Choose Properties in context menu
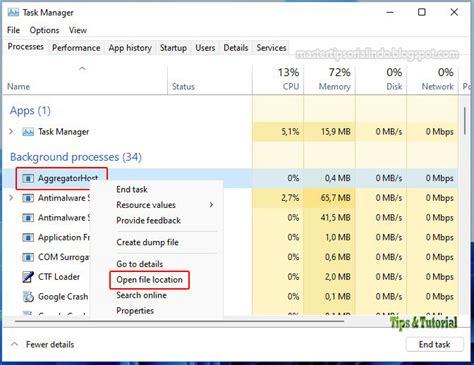Screen dimensions: 474x365 (x=135, y=310)
